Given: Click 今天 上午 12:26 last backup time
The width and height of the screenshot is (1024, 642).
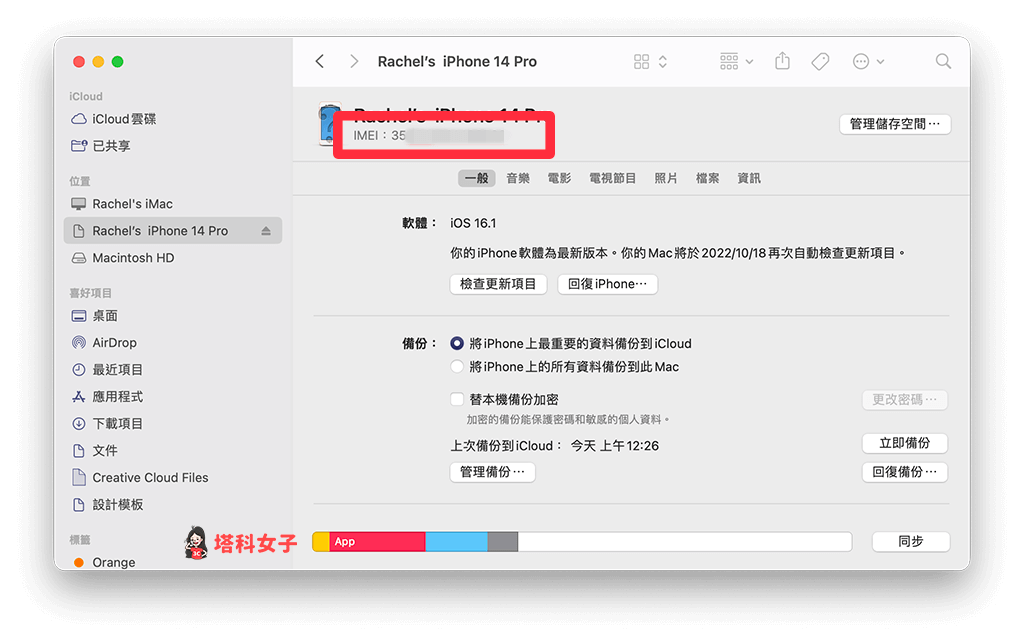Looking at the screenshot, I should click(x=615, y=446).
